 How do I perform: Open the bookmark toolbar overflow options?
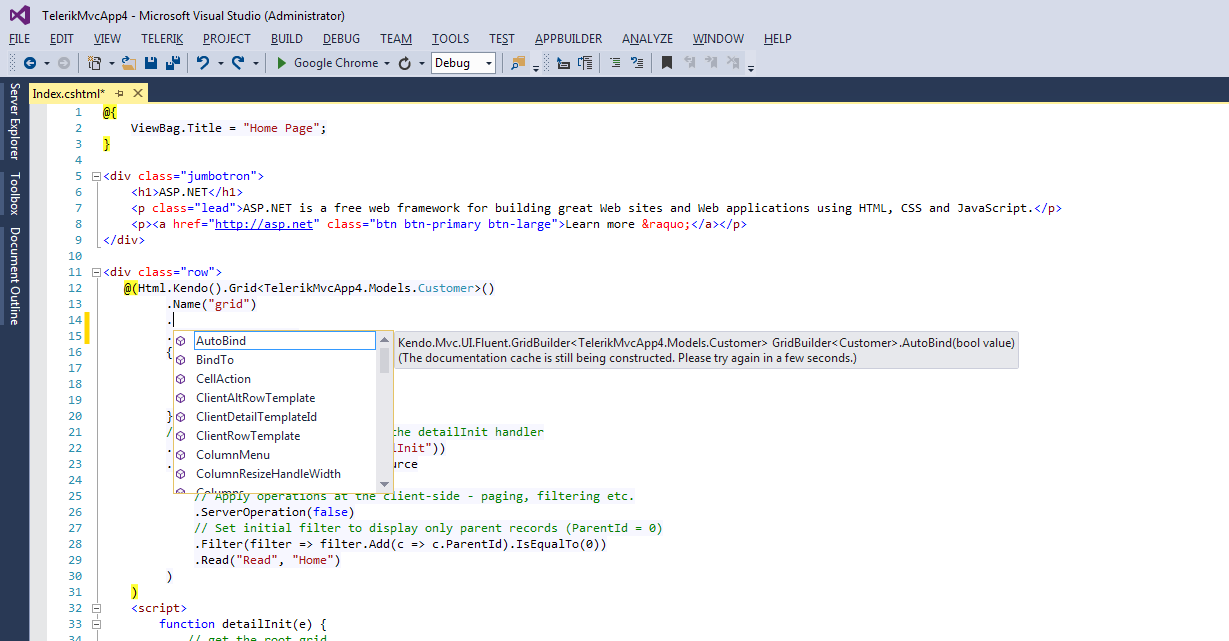pos(751,69)
